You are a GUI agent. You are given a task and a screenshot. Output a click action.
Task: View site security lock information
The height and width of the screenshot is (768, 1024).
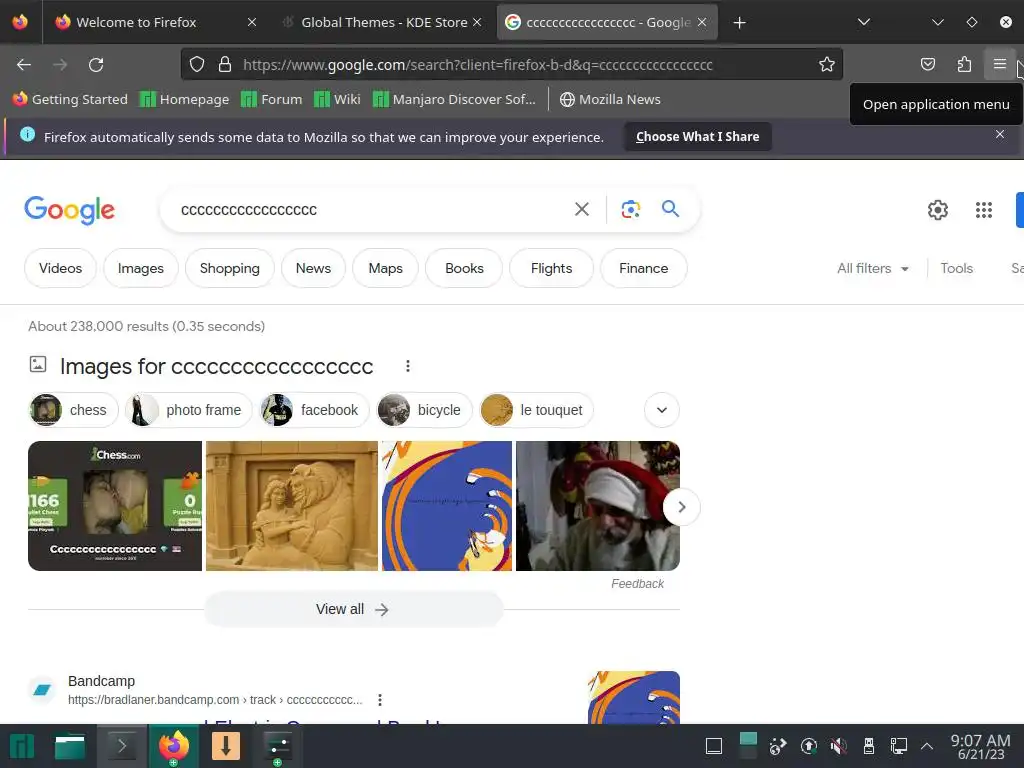point(225,64)
